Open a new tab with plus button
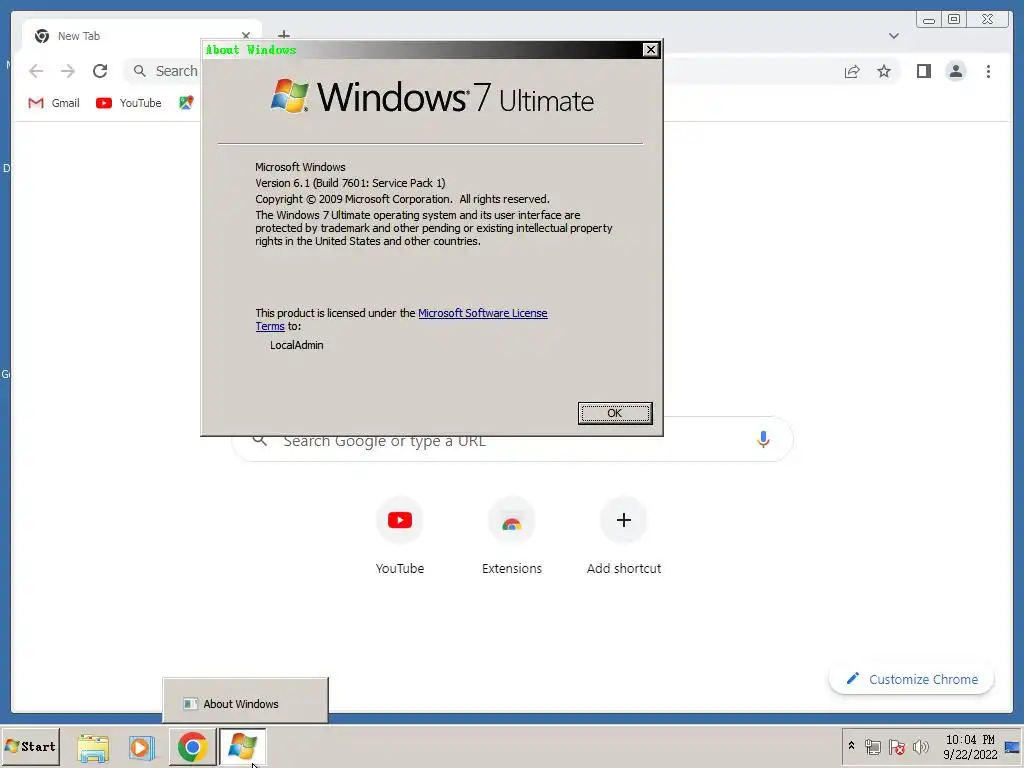 (283, 34)
